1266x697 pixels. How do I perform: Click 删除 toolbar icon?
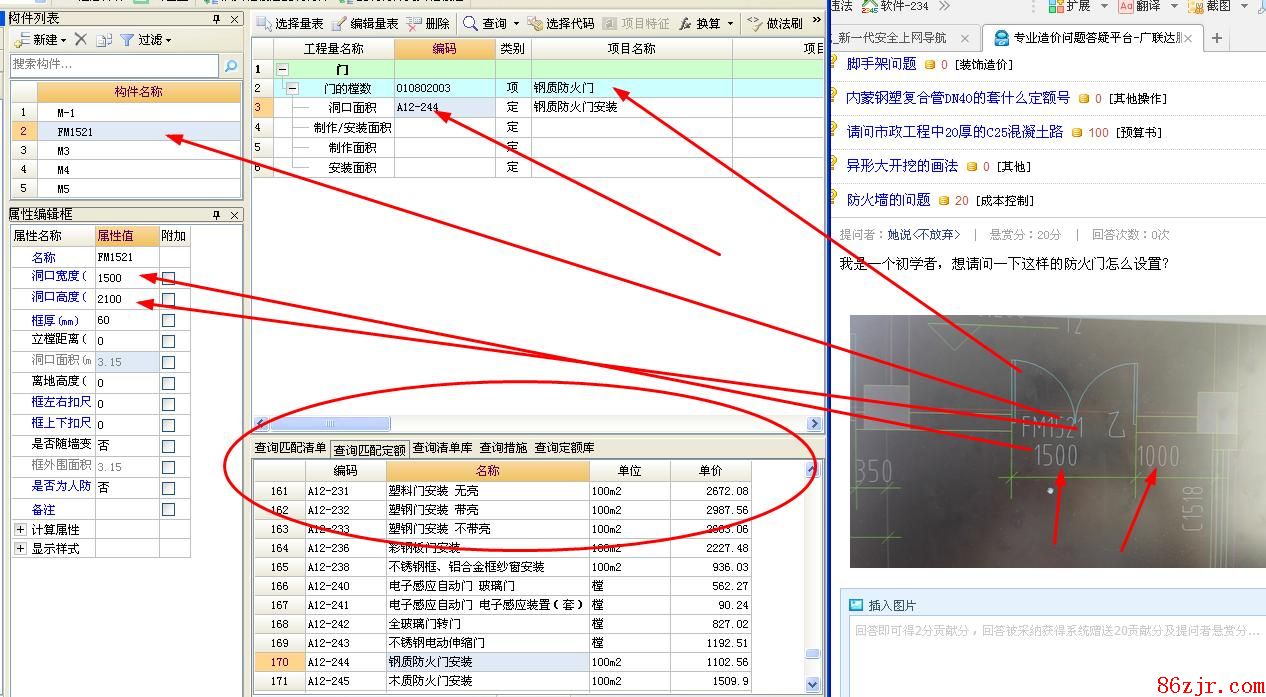(415, 23)
